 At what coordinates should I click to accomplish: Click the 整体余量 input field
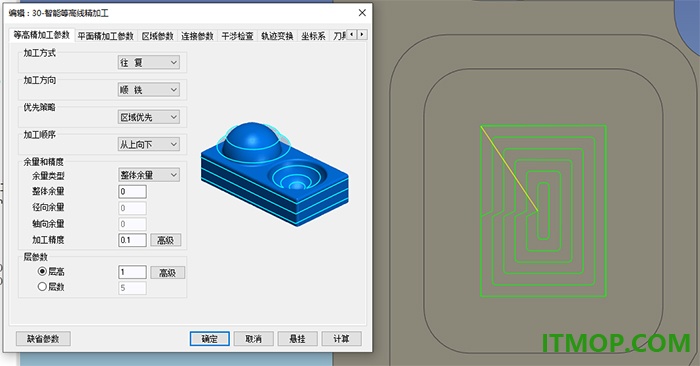[133, 191]
